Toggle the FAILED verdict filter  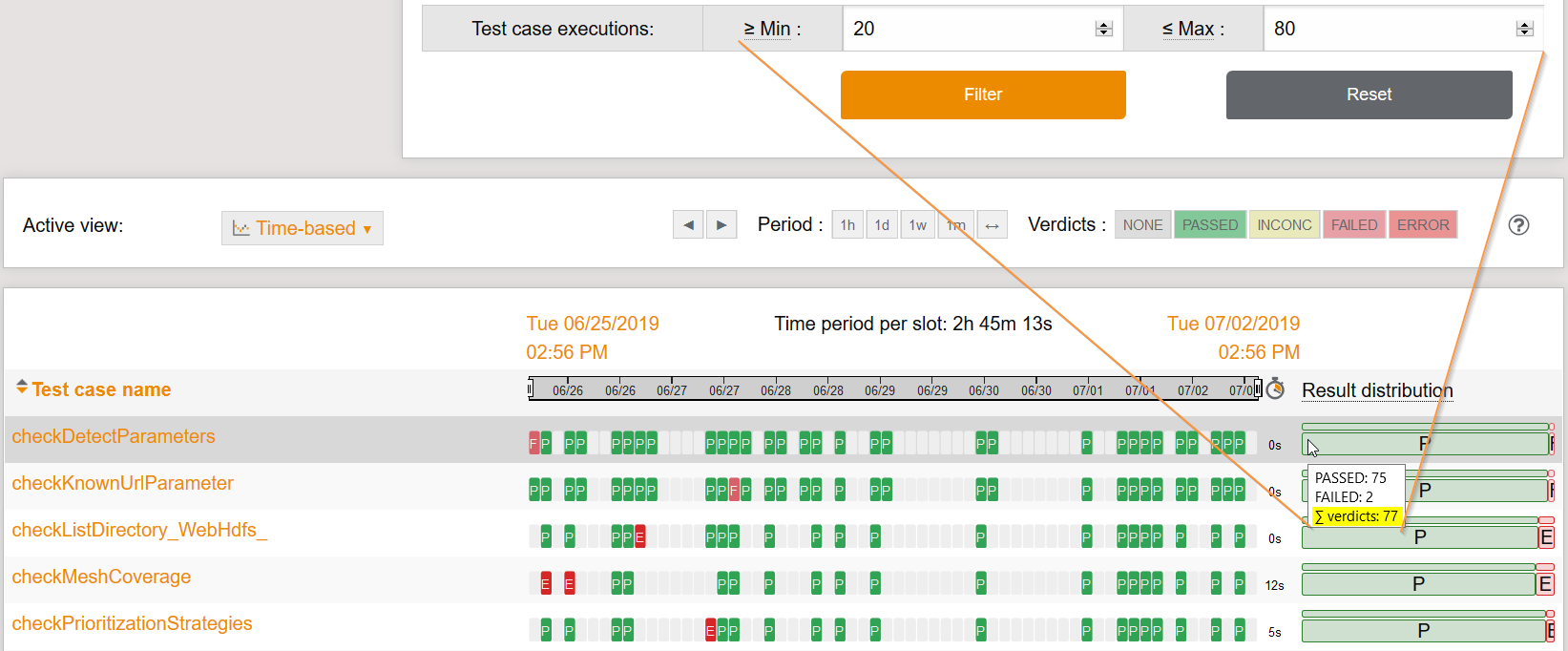click(1353, 225)
